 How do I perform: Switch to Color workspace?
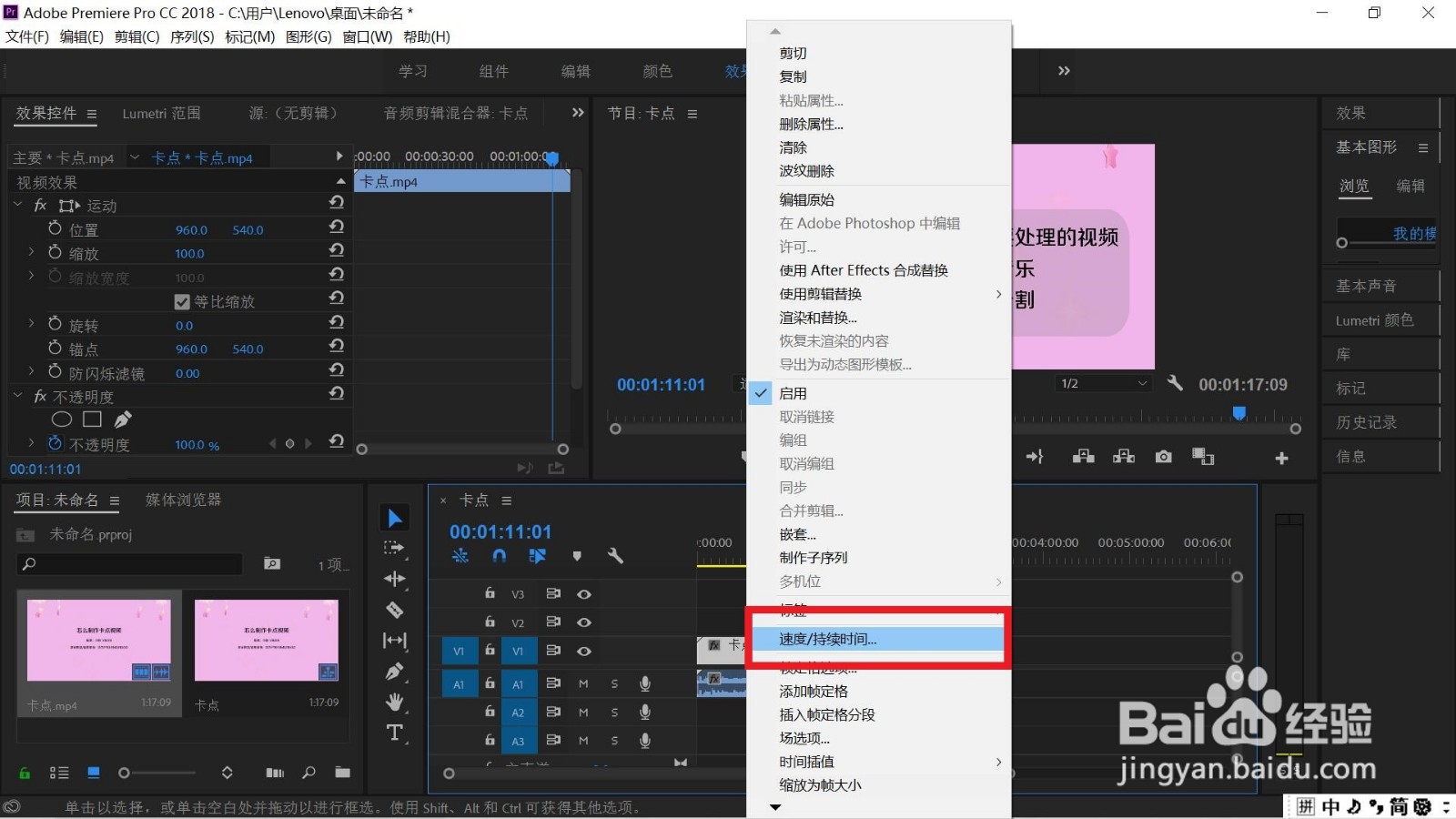(657, 71)
